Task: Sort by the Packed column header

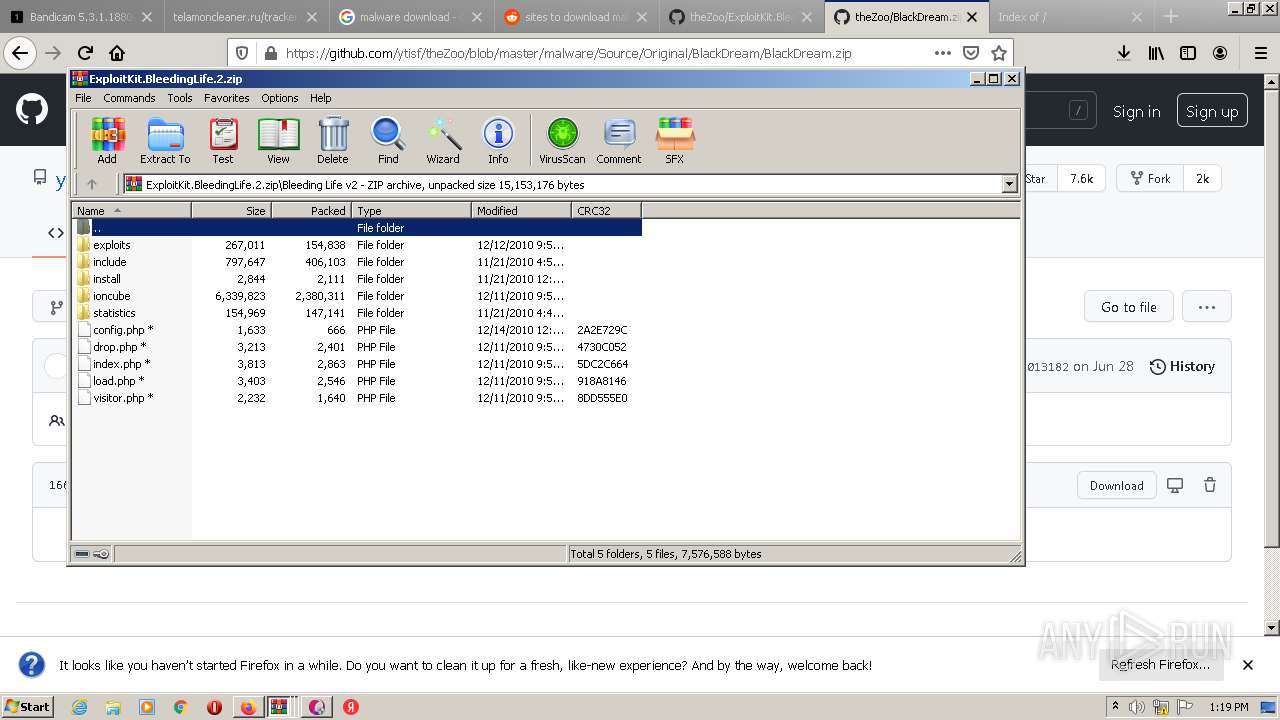Action: [x=311, y=210]
